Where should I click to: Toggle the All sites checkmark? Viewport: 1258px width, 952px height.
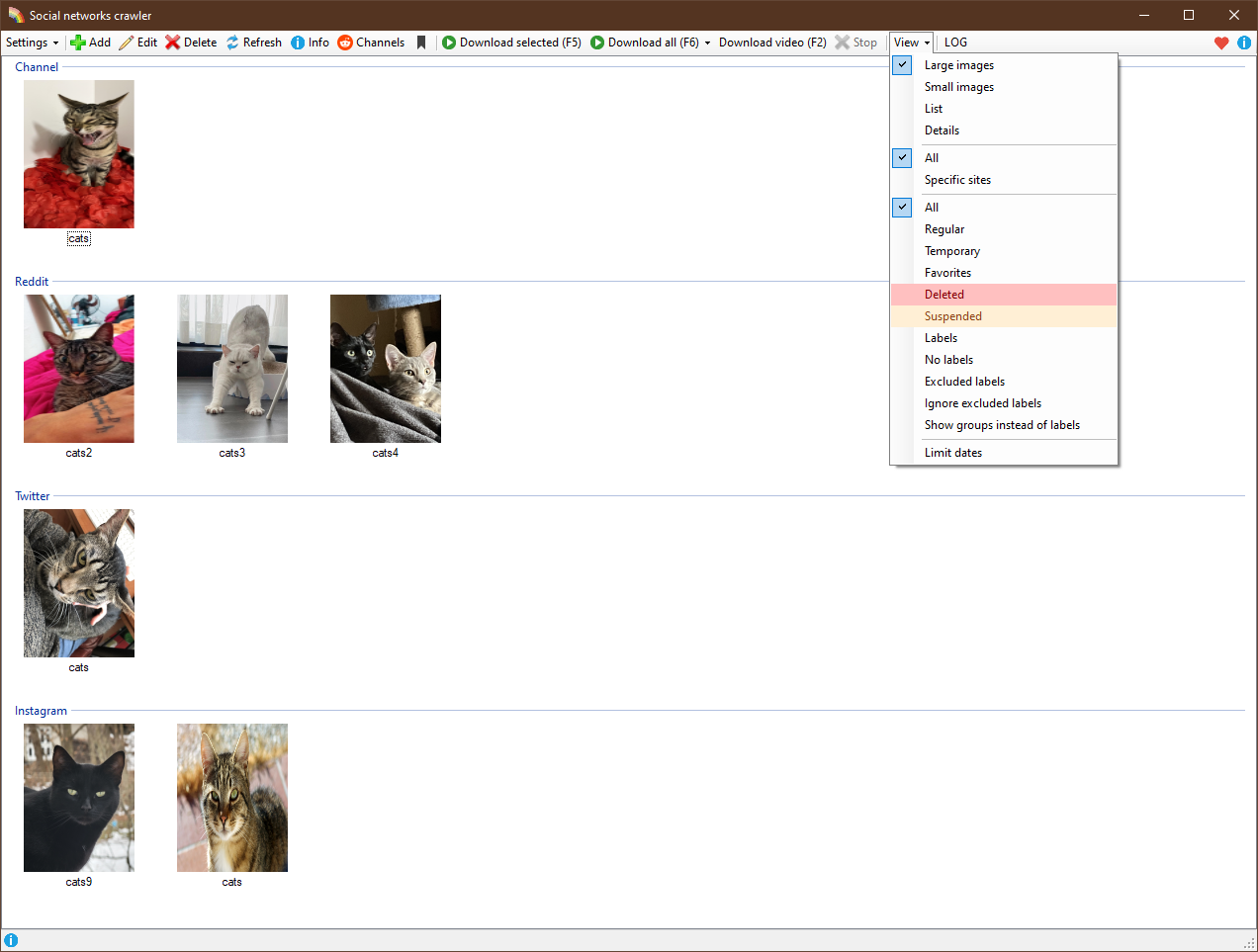click(x=902, y=158)
